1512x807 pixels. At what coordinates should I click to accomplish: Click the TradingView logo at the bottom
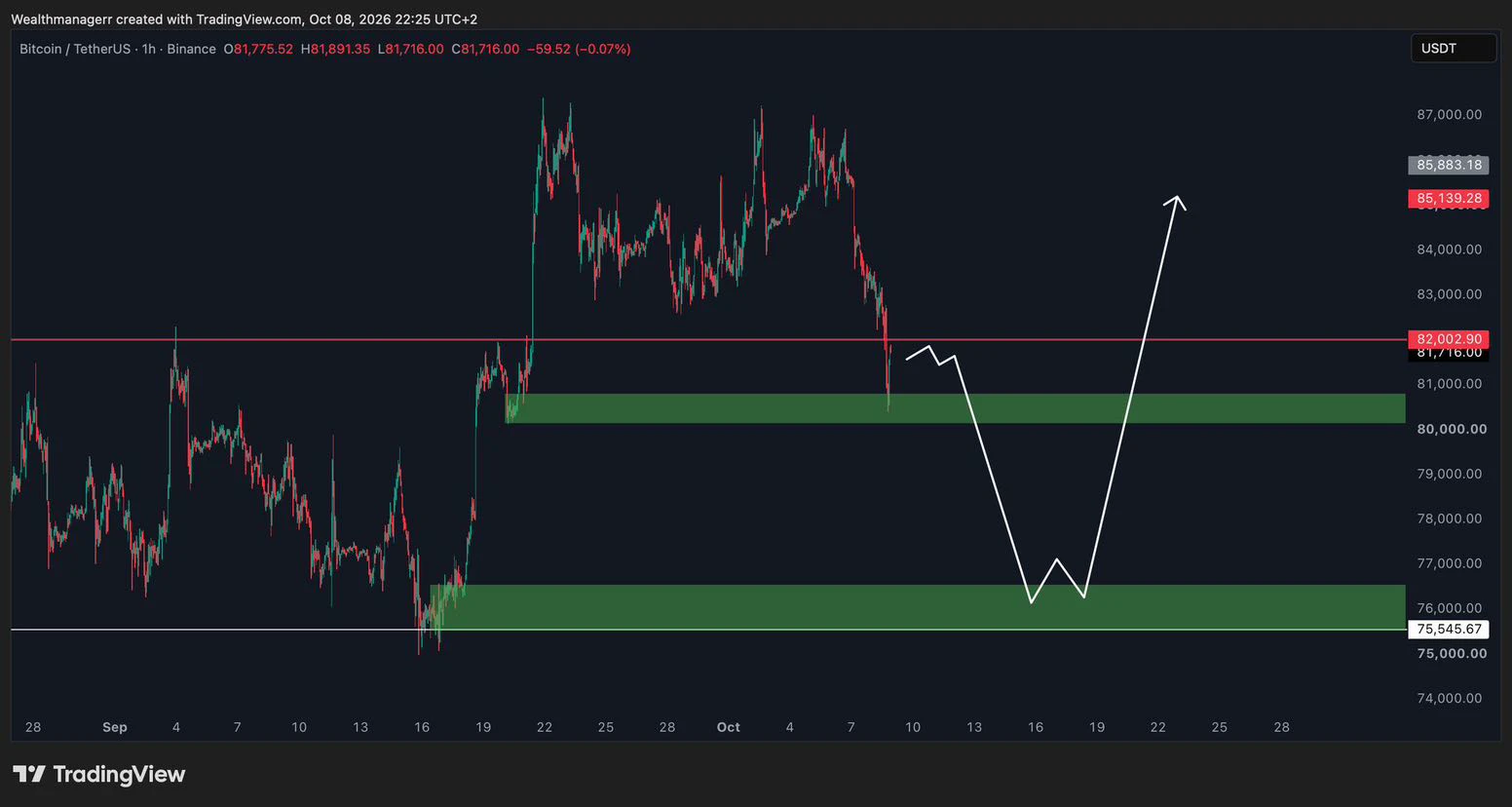click(x=98, y=774)
